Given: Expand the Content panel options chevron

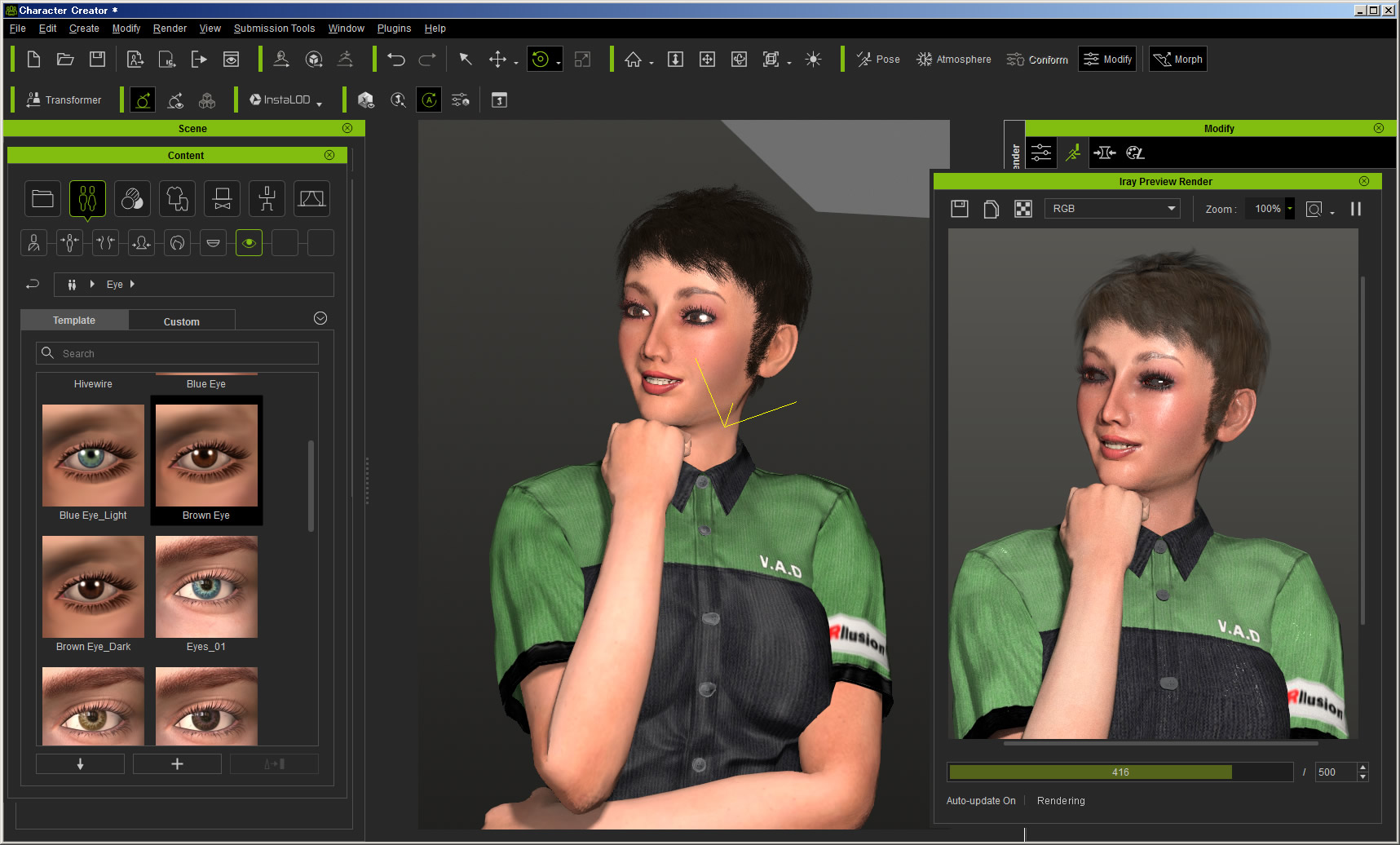Looking at the screenshot, I should pyautogui.click(x=320, y=318).
